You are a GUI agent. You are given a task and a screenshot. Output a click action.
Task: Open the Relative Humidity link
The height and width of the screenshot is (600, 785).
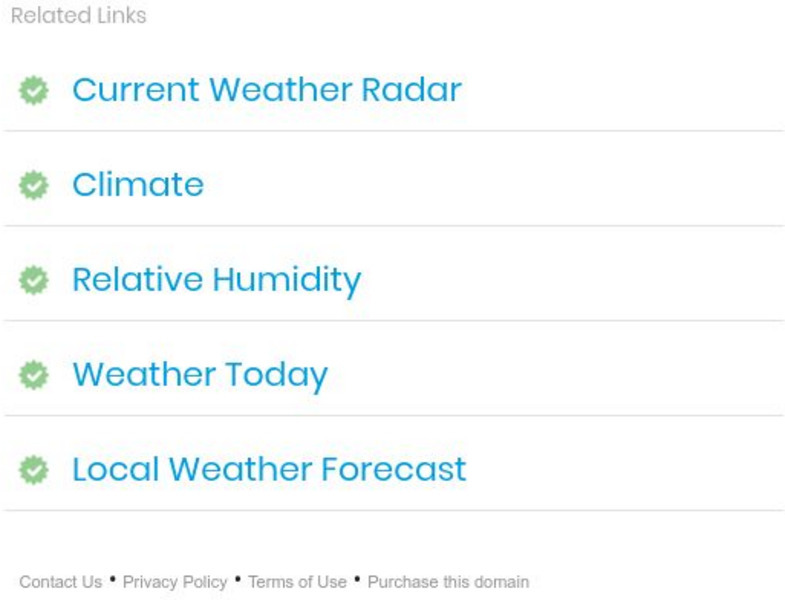(x=216, y=280)
